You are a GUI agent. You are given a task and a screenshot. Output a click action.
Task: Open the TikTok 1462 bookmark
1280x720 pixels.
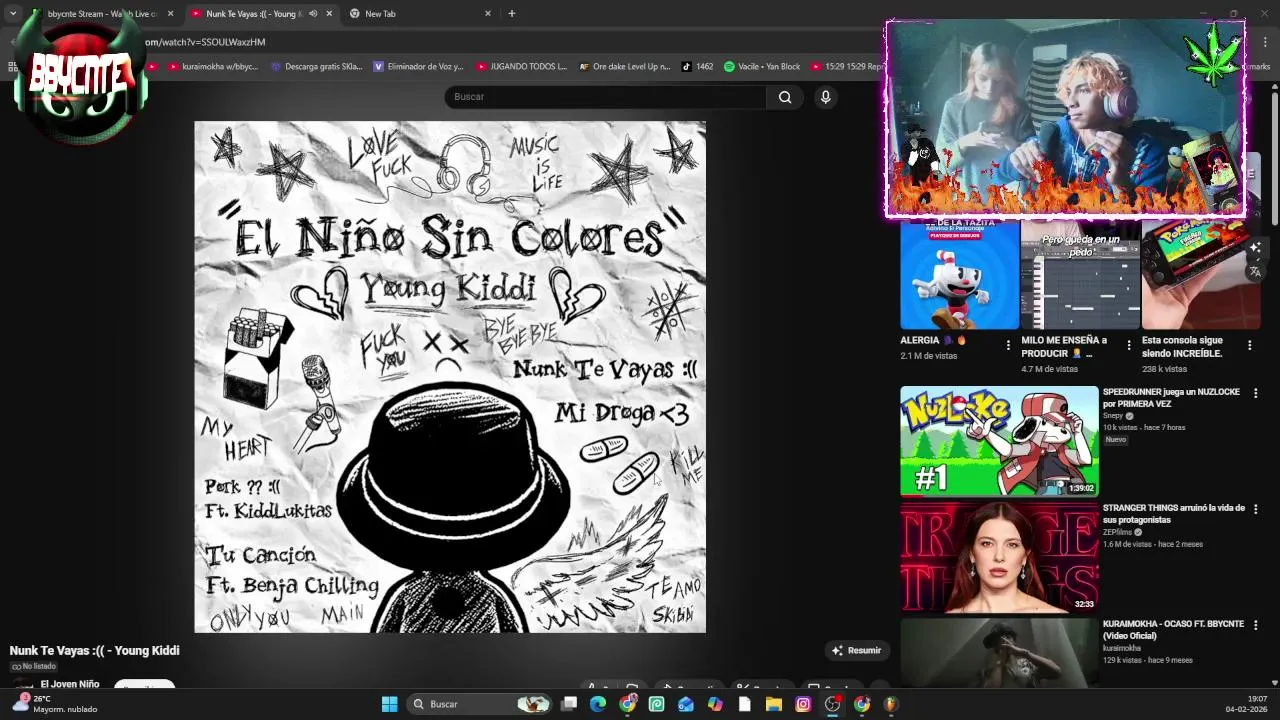(698, 67)
